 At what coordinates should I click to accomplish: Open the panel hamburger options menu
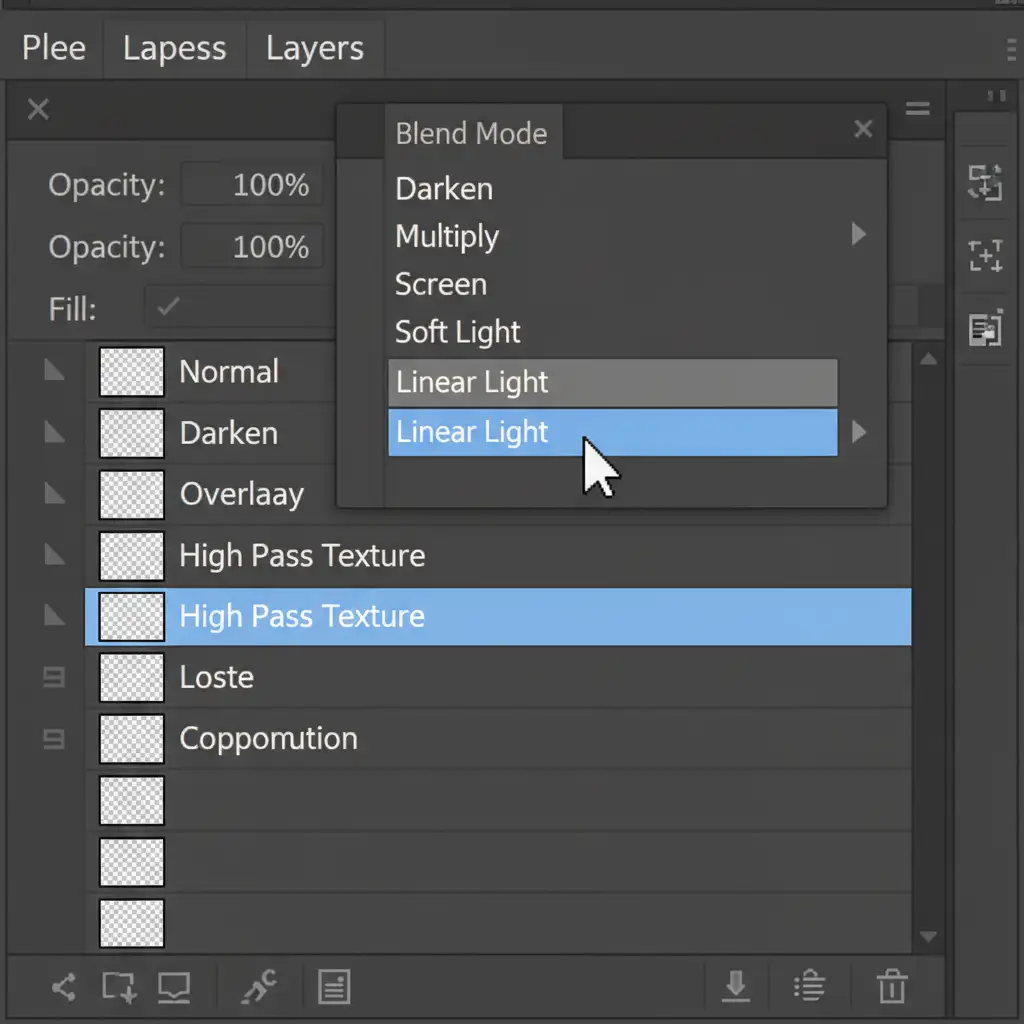pos(917,109)
